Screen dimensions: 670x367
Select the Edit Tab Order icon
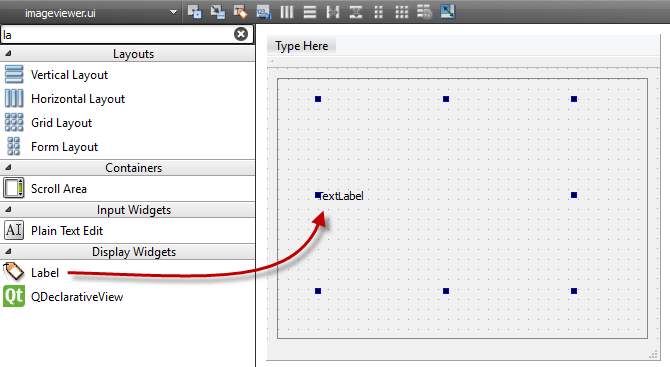[264, 12]
